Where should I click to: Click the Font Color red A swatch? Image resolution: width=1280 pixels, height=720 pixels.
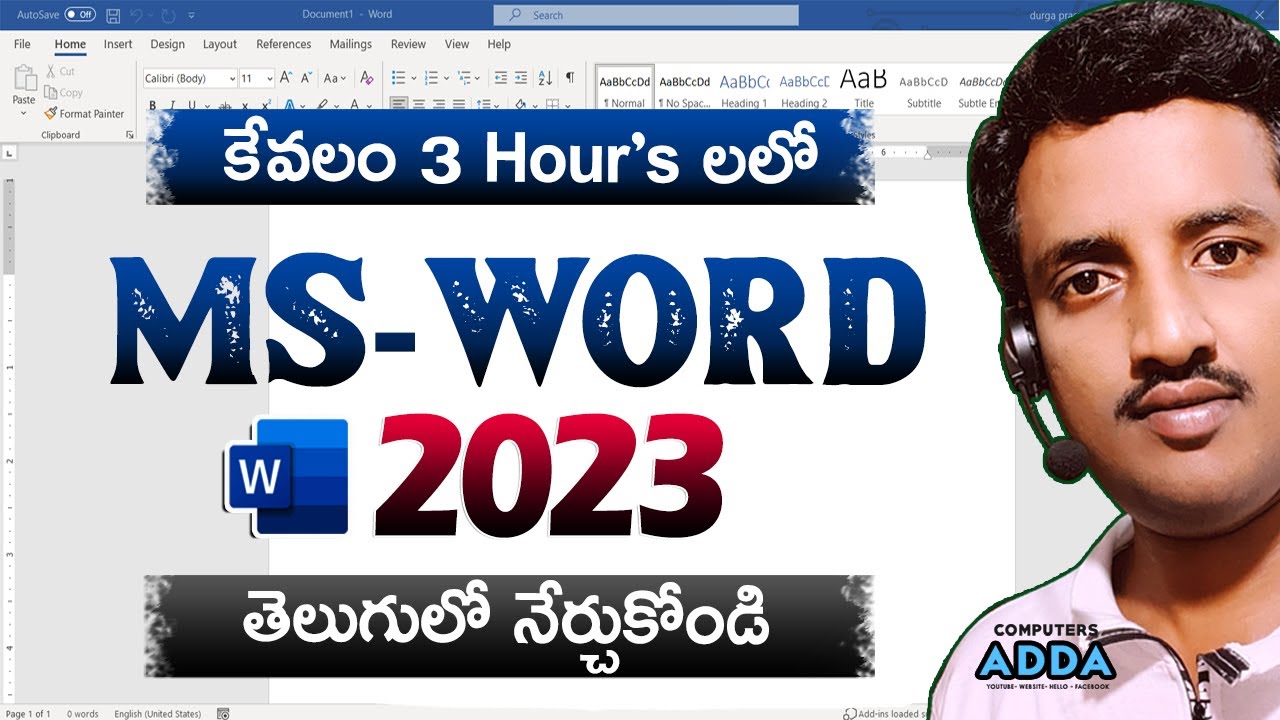coord(354,104)
